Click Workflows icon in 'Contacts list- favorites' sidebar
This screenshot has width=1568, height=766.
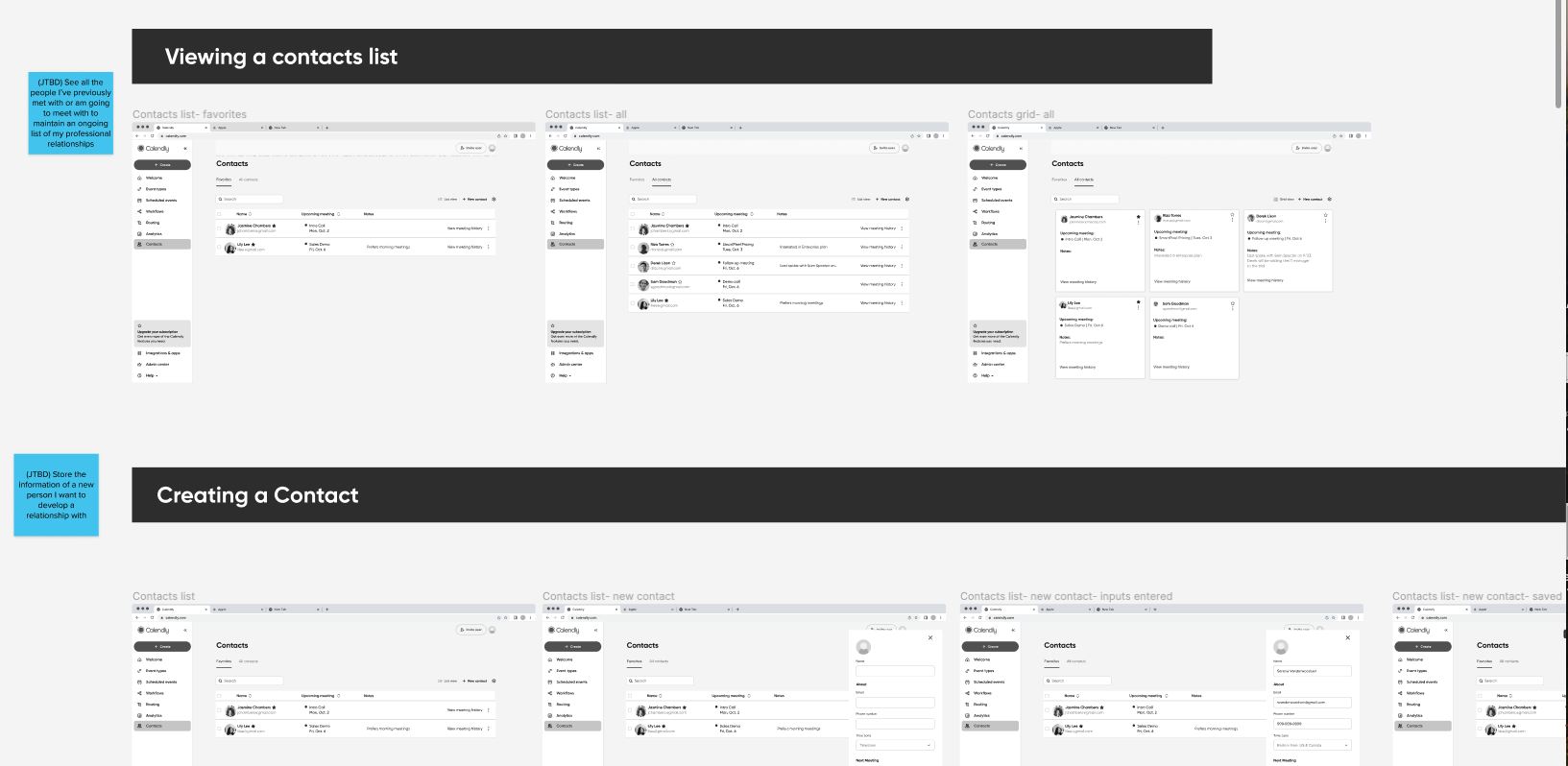pos(139,211)
